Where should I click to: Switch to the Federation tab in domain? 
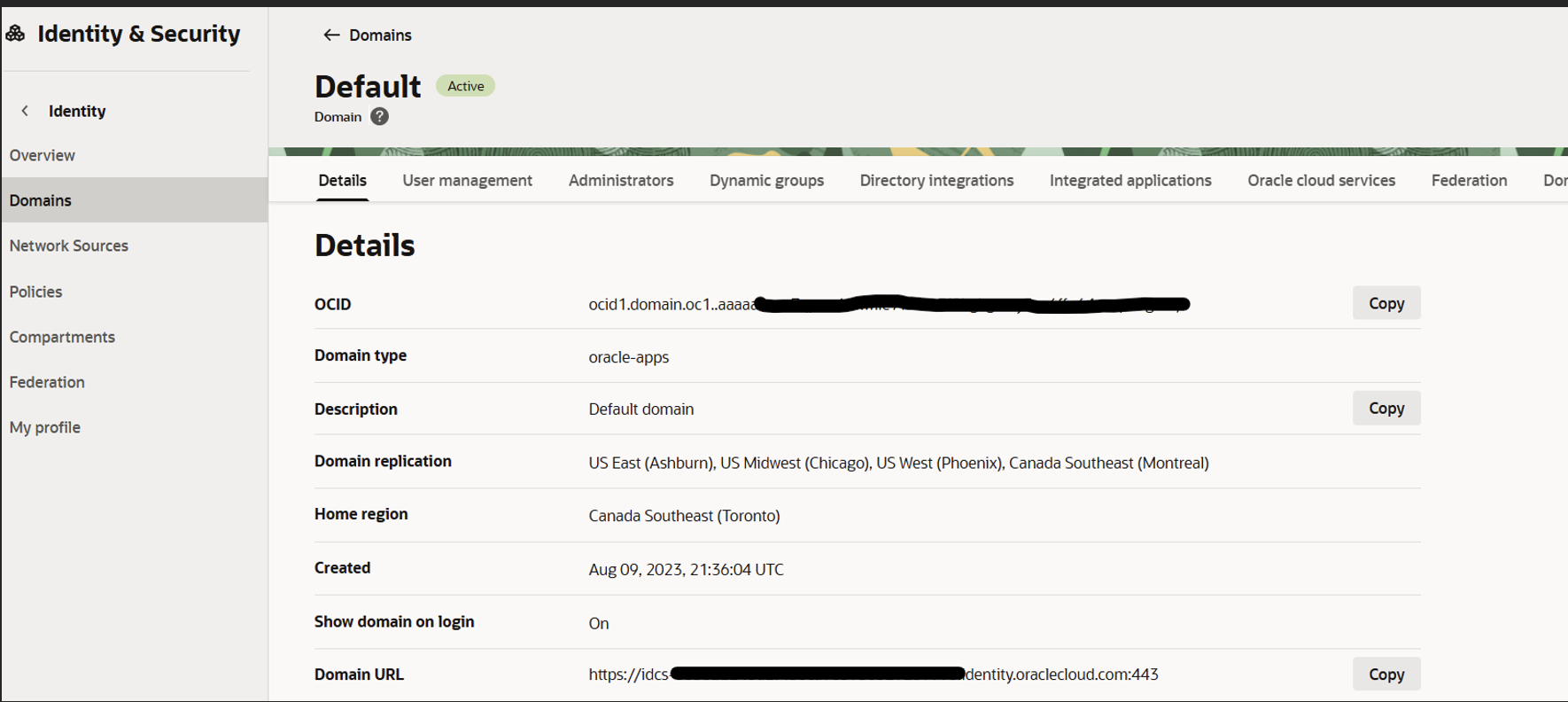tap(1469, 180)
